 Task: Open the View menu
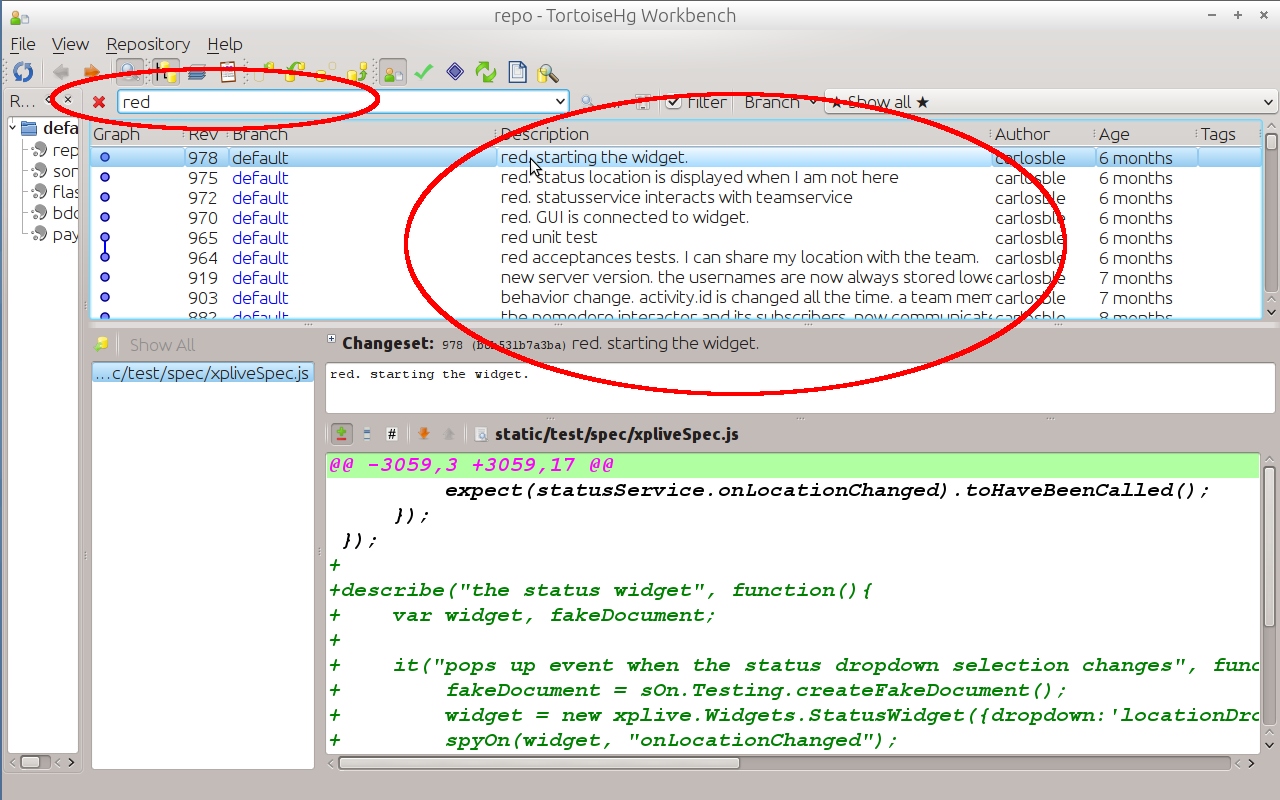pyautogui.click(x=70, y=44)
